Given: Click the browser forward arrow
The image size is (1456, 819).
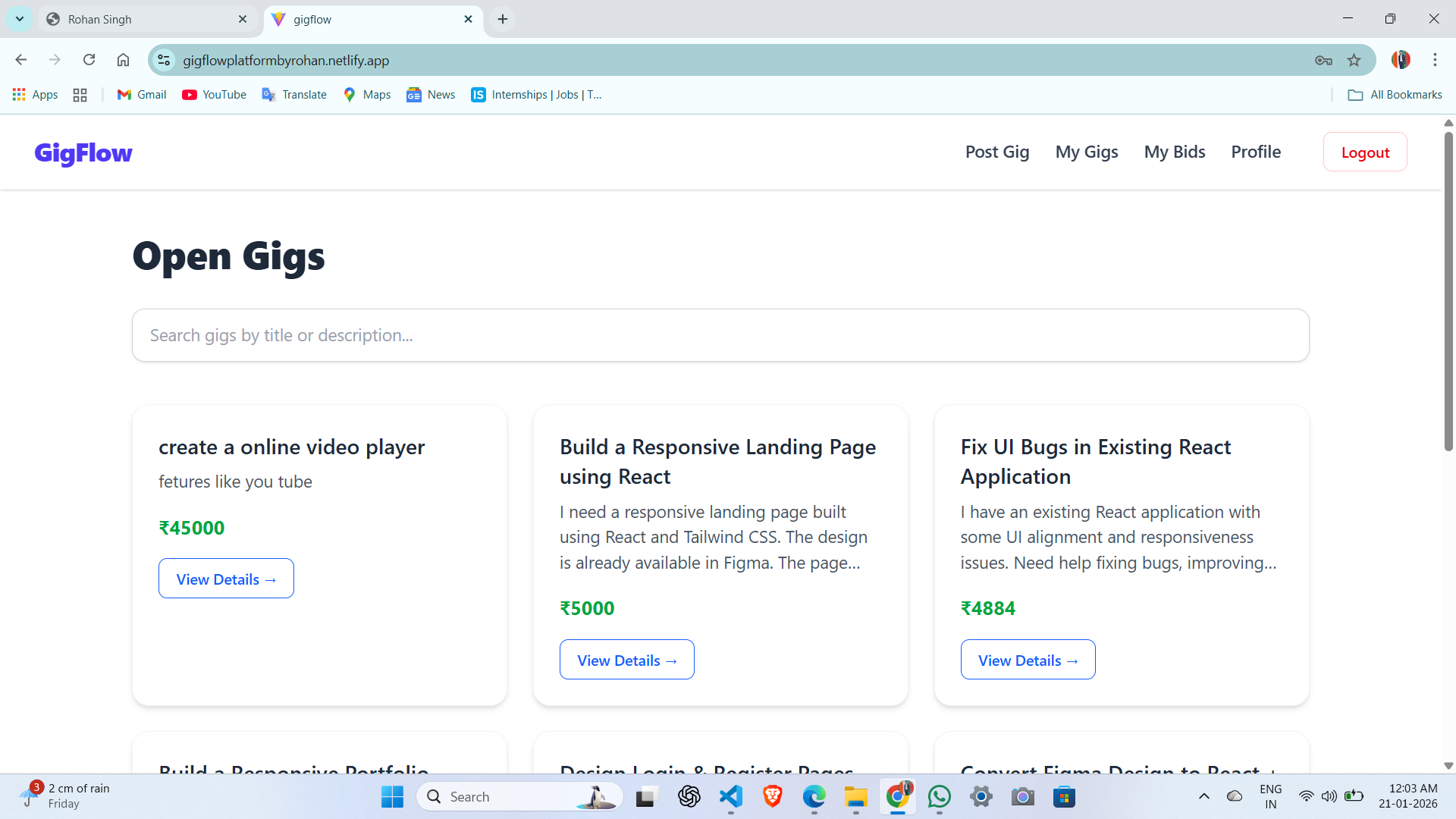Looking at the screenshot, I should point(55,60).
